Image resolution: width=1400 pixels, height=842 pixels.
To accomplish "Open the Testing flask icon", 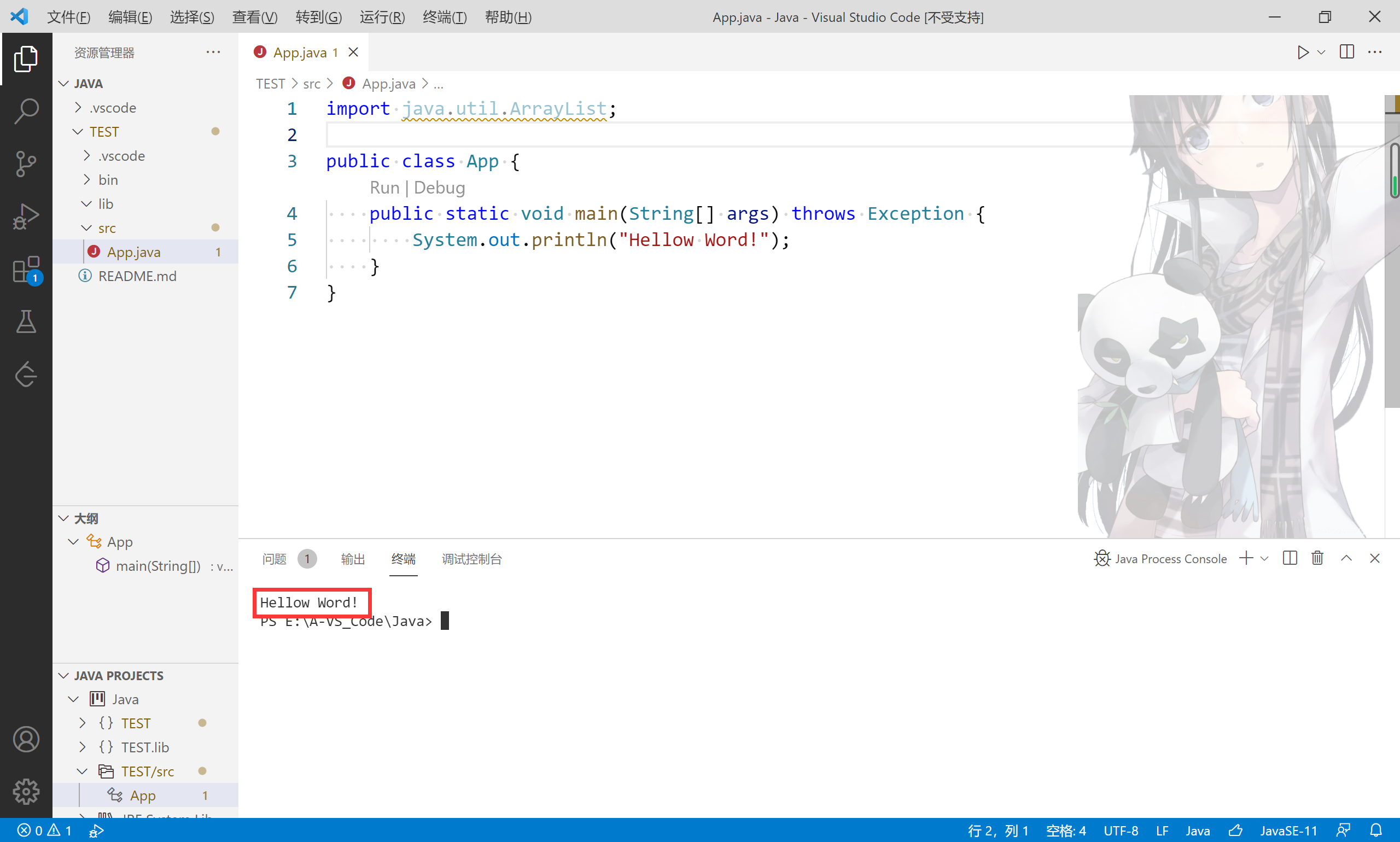I will (x=26, y=321).
